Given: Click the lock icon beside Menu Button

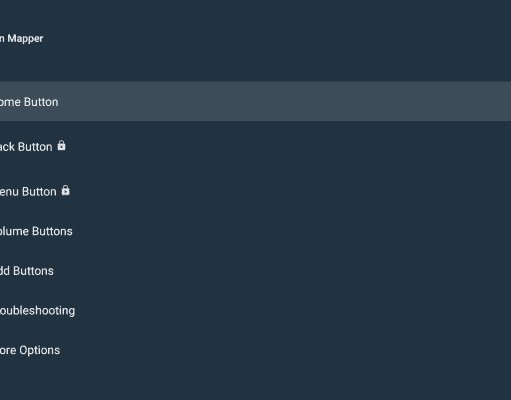Looking at the screenshot, I should pos(66,190).
